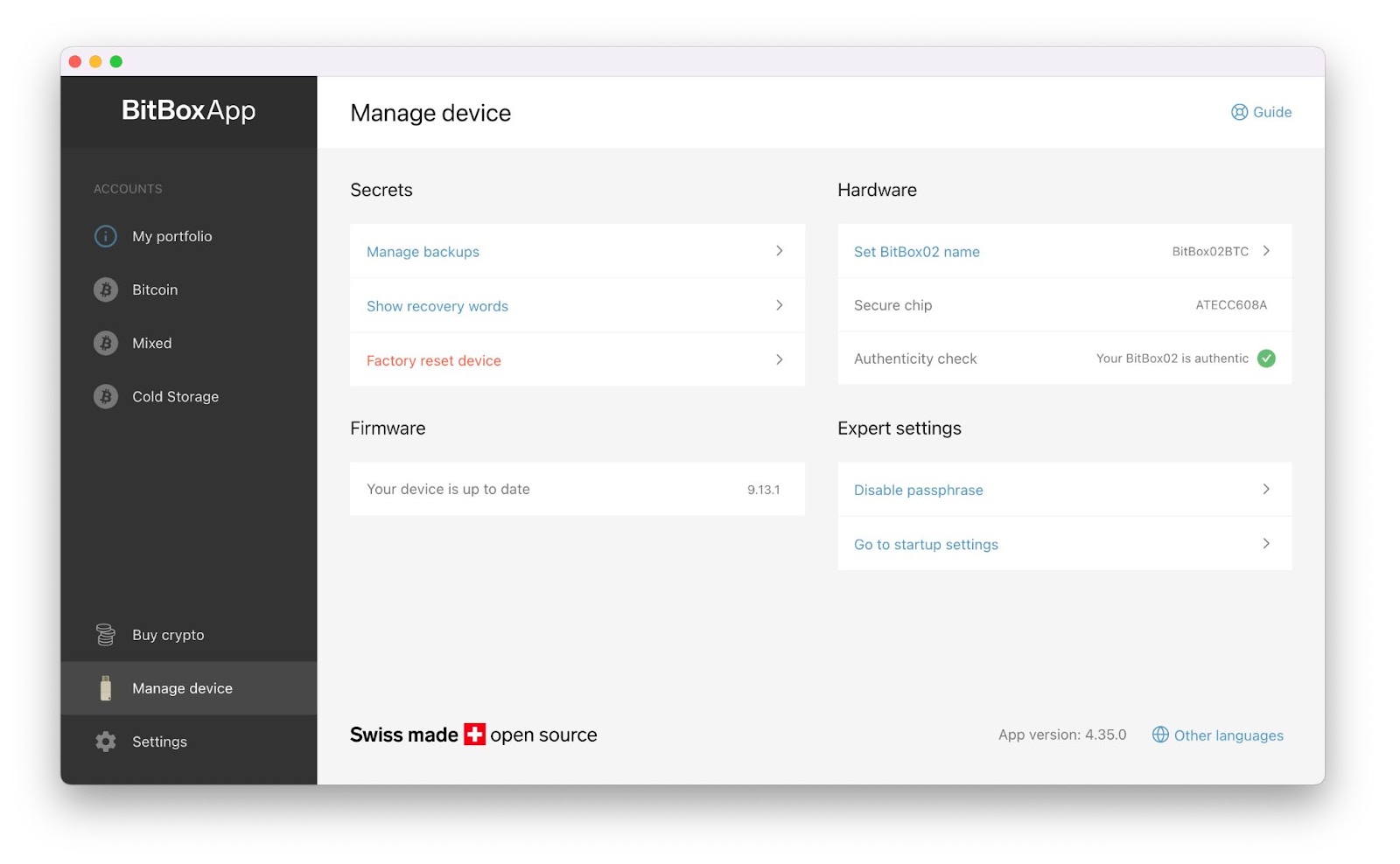
Task: Click the Show recovery words chevron
Action: [x=779, y=305]
